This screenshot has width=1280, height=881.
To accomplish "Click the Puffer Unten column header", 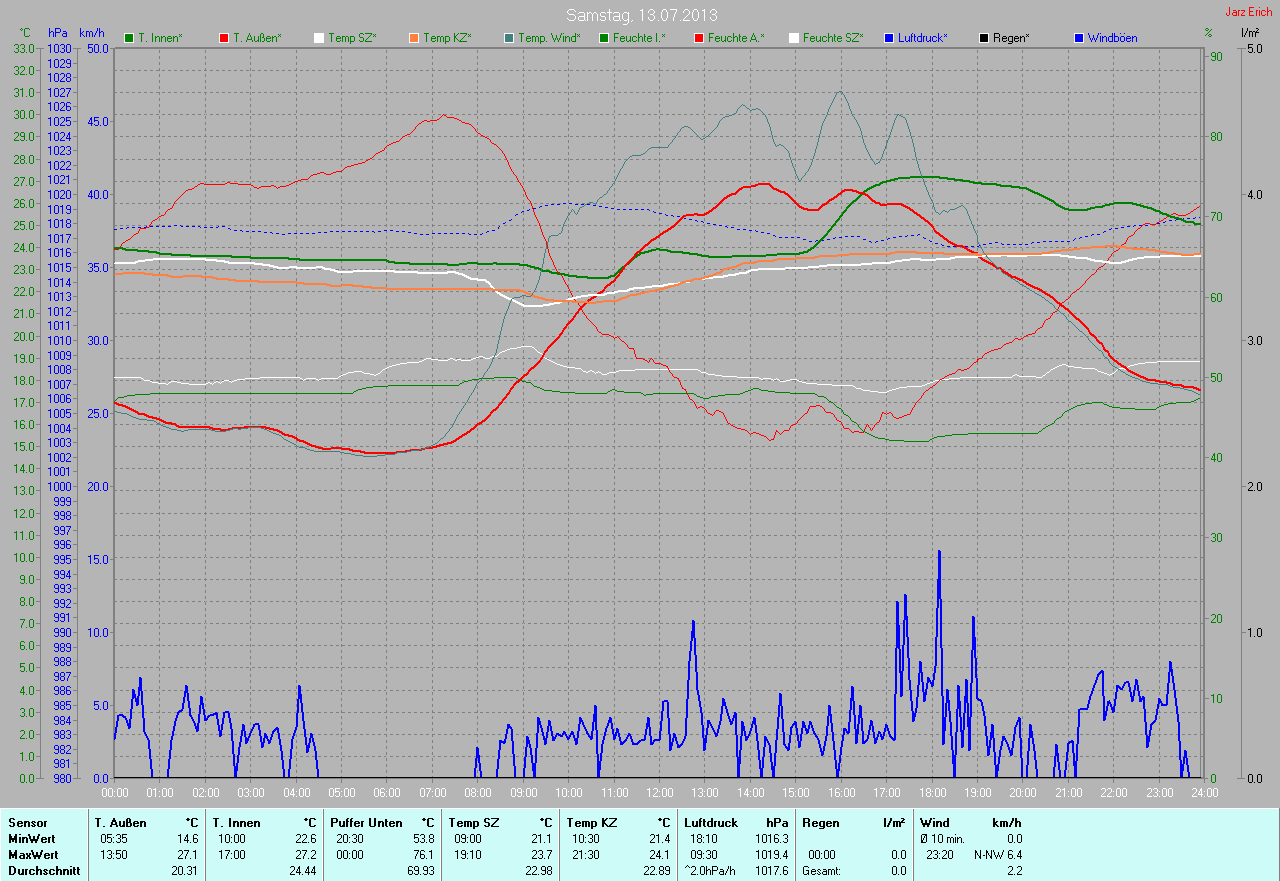I will point(366,823).
